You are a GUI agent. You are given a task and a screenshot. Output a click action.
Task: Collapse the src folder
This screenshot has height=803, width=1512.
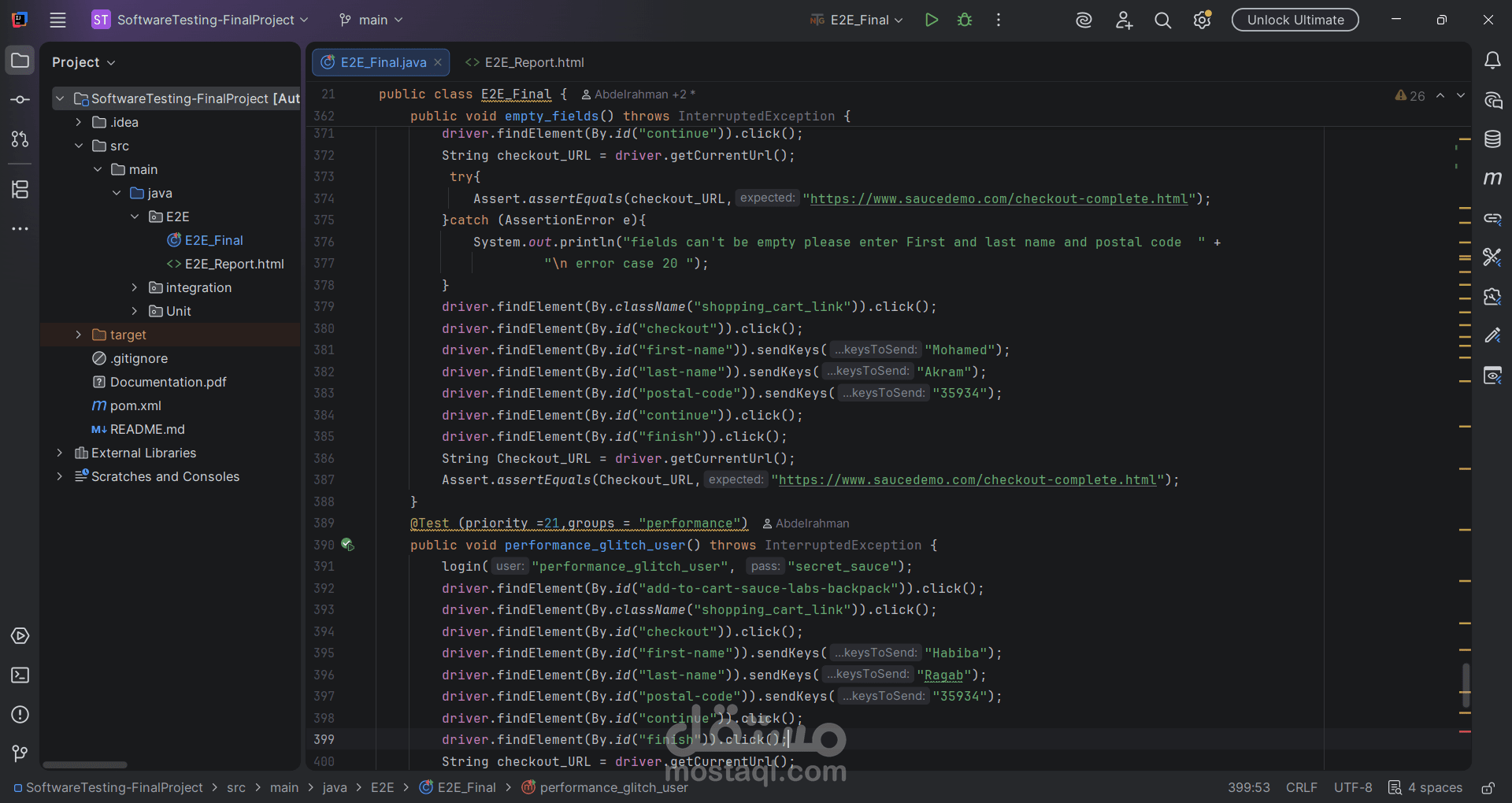coord(78,146)
